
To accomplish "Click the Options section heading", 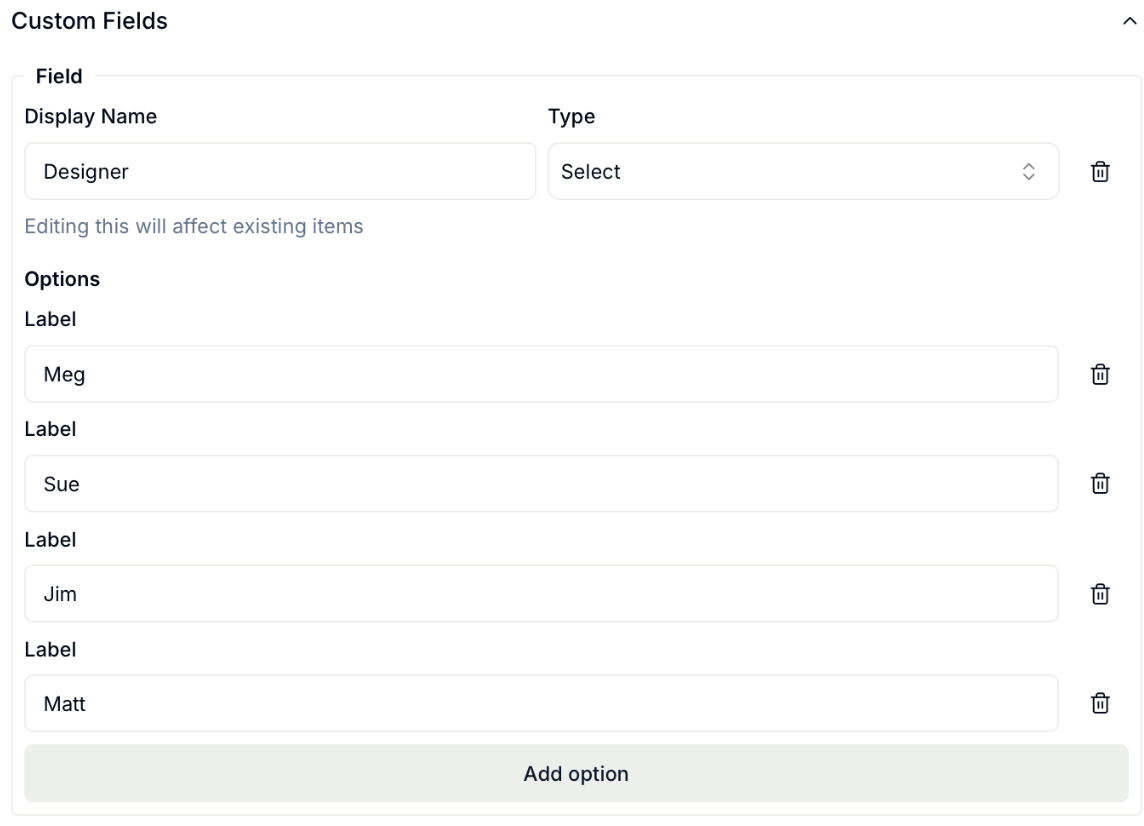I will (62, 279).
